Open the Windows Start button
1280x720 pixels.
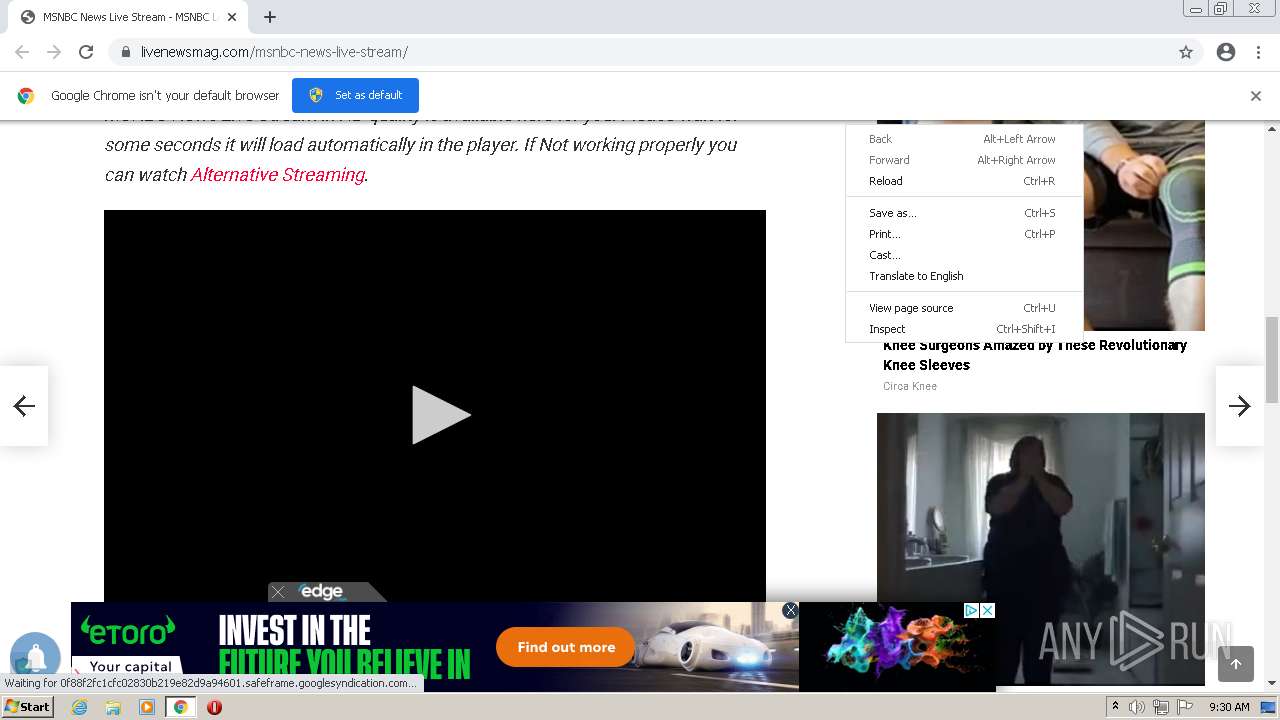[28, 707]
